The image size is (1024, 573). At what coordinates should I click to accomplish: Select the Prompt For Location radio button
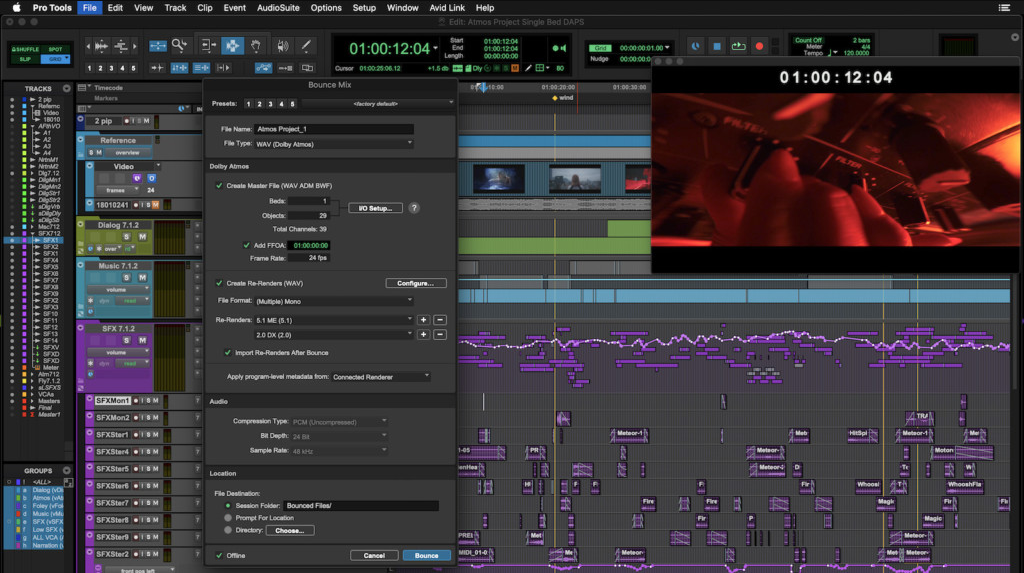click(x=228, y=518)
